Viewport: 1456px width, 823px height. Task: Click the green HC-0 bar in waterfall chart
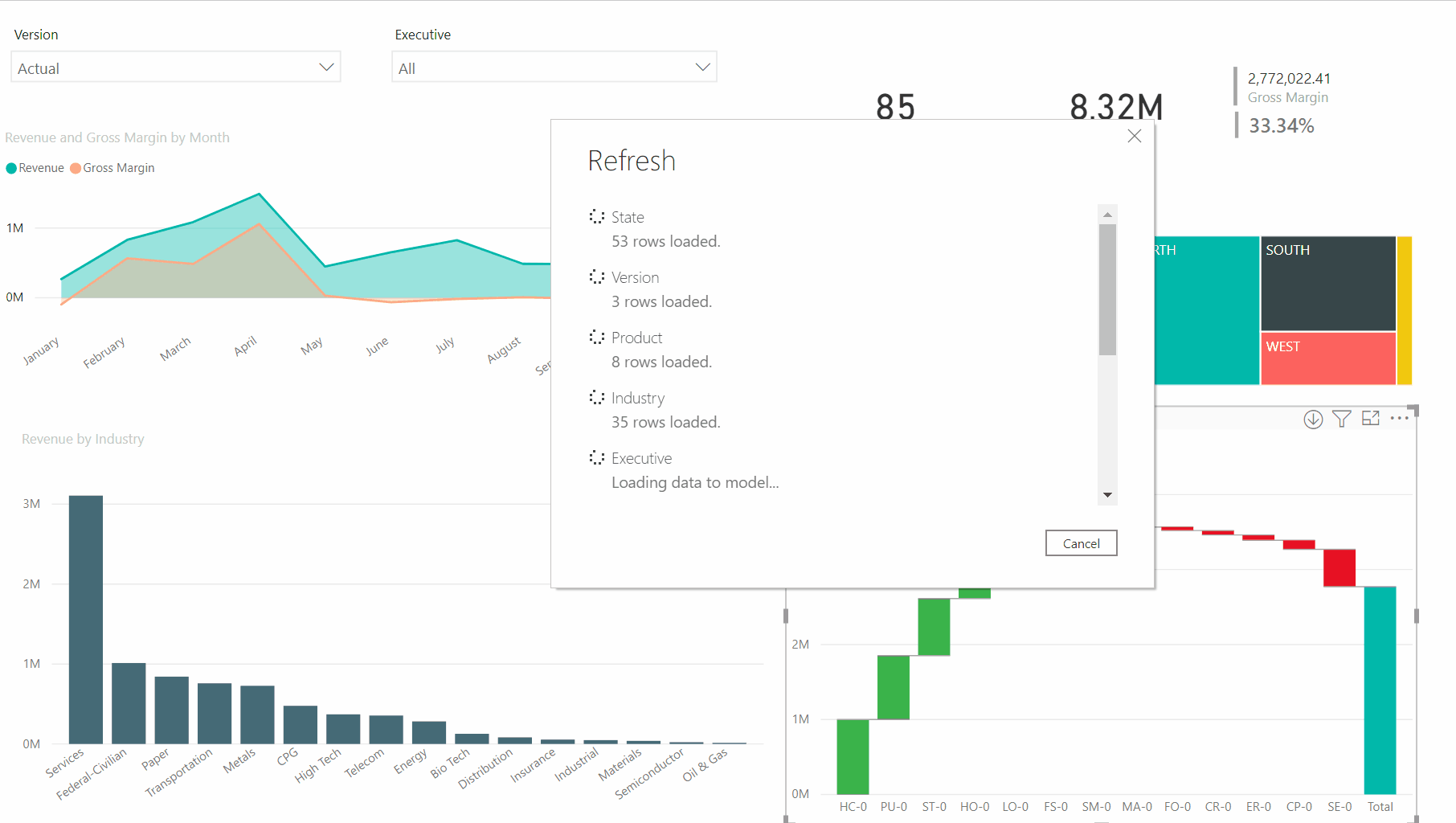[x=853, y=756]
